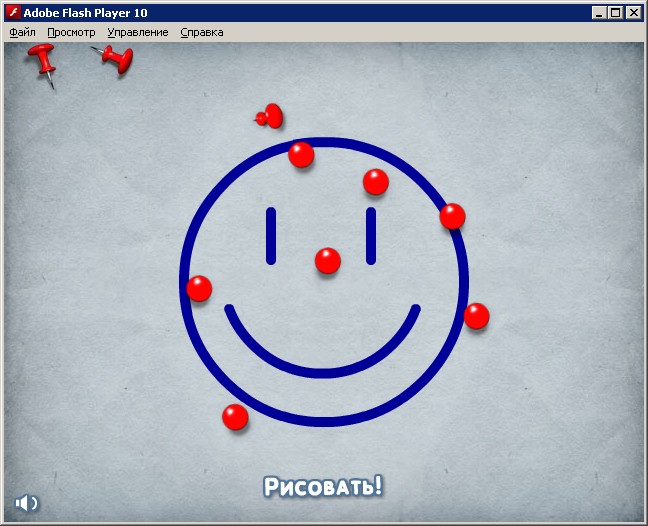
Task: Select the red ball outside the circle's right side
Action: coord(477,316)
